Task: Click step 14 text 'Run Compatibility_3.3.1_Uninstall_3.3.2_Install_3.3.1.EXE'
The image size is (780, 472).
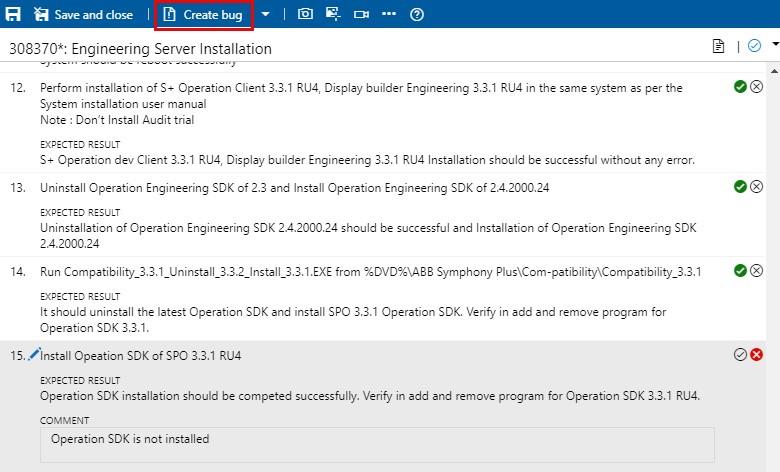Action: (186, 272)
